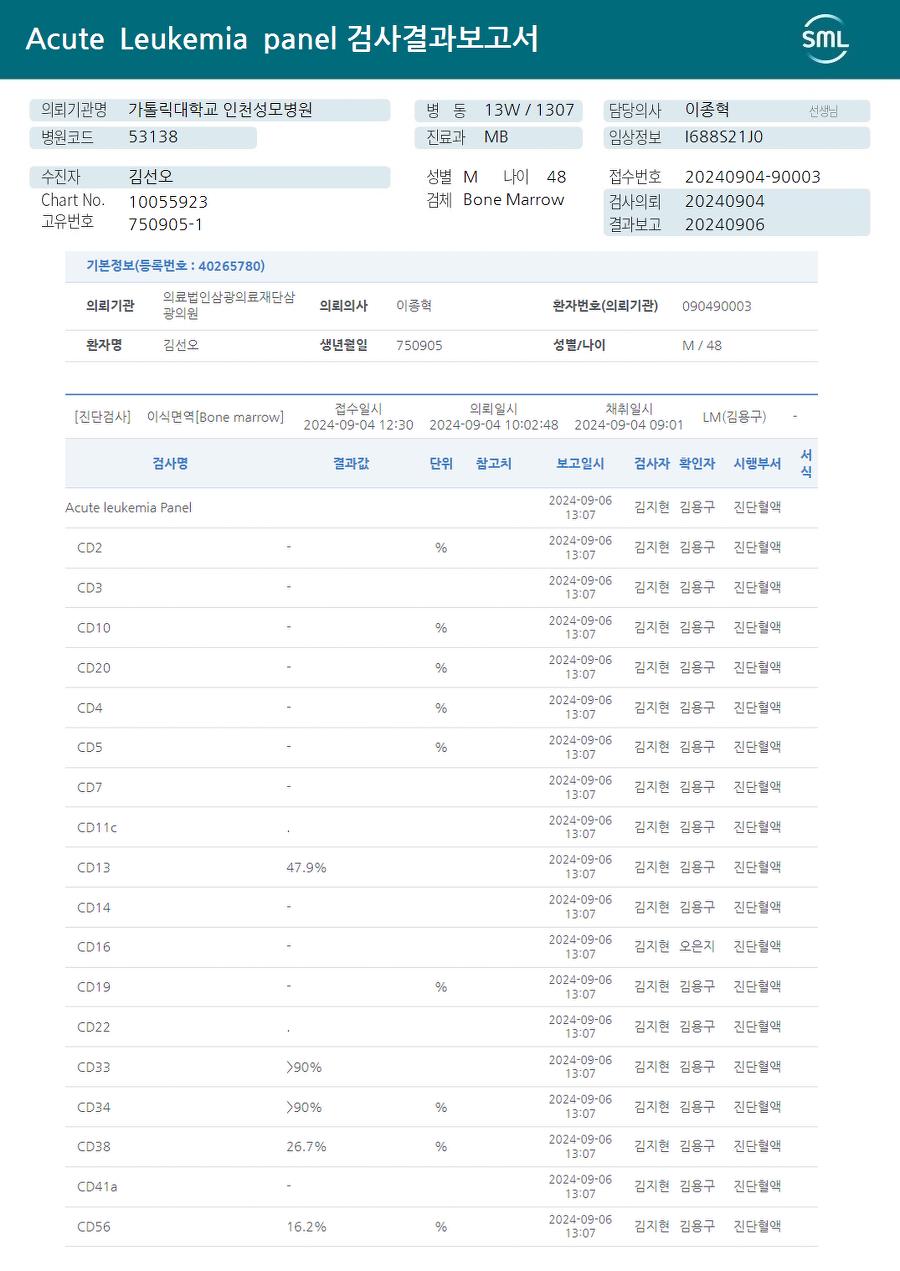The height and width of the screenshot is (1271, 900).
Task: Click the CD34 result value >90%
Action: [304, 1107]
